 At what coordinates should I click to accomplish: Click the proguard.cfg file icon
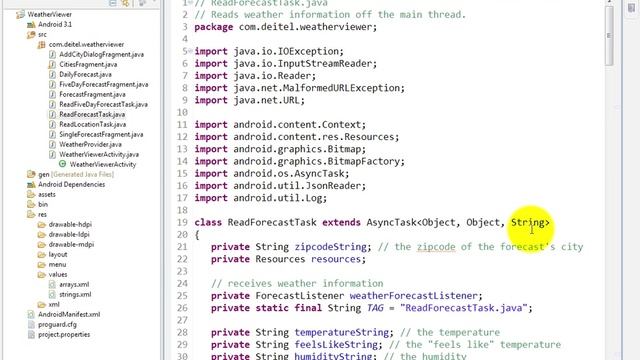click(x=31, y=324)
